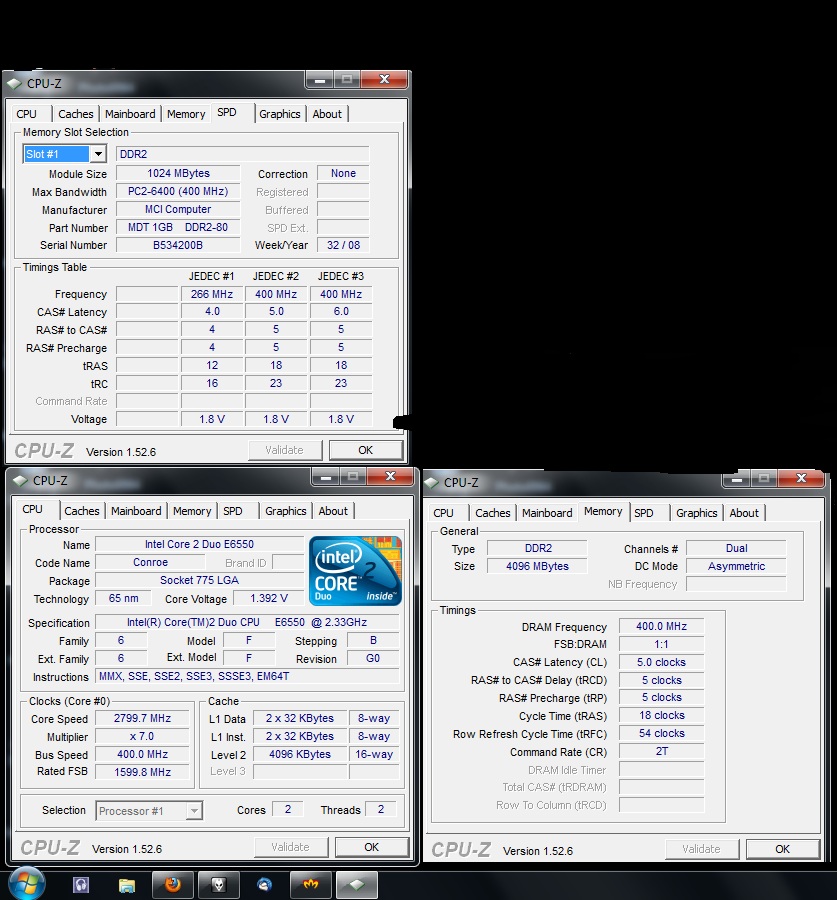Open About tab in the CPU window
Image resolution: width=837 pixels, height=900 pixels.
pyautogui.click(x=333, y=511)
